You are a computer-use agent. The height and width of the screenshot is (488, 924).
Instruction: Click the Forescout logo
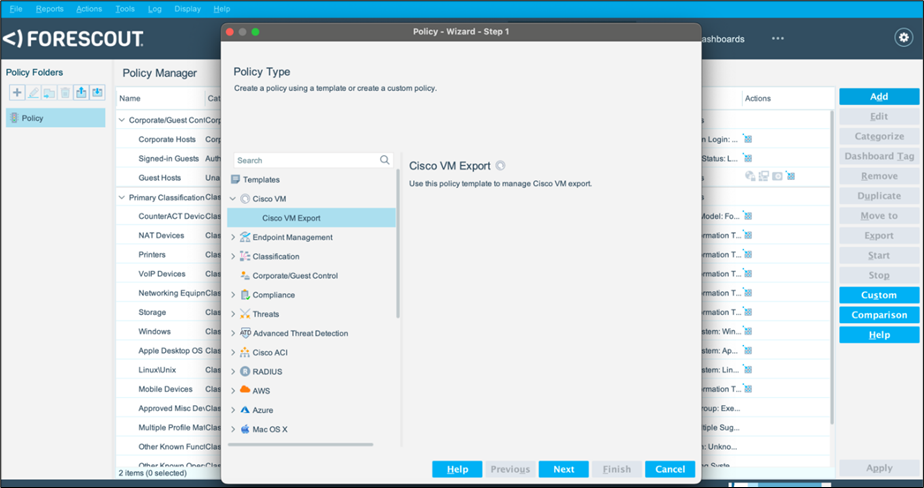[x=73, y=39]
